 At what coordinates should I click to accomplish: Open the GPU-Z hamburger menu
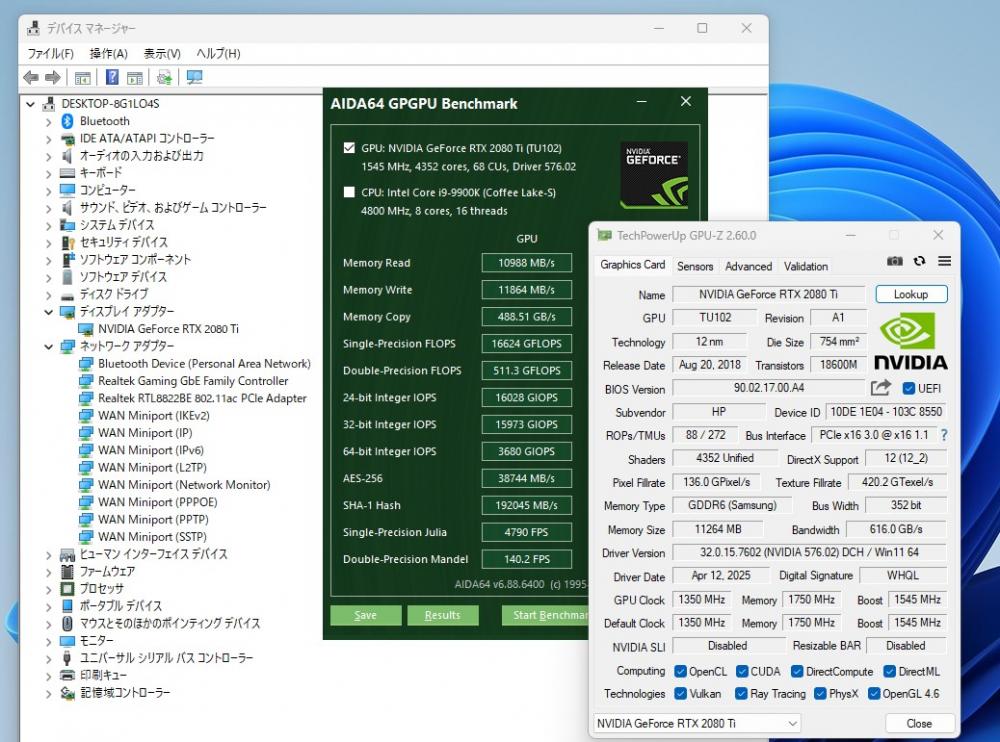click(x=945, y=260)
